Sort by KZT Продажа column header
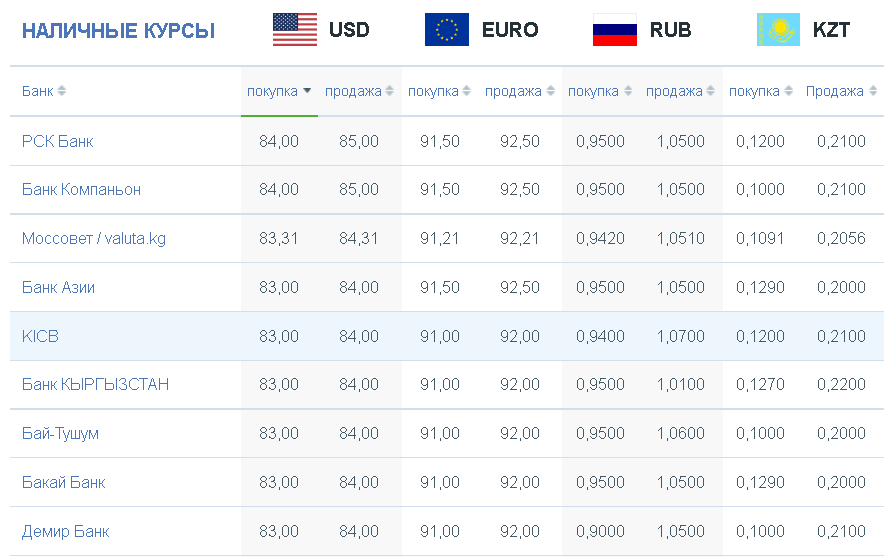This screenshot has width=884, height=557. tap(841, 91)
